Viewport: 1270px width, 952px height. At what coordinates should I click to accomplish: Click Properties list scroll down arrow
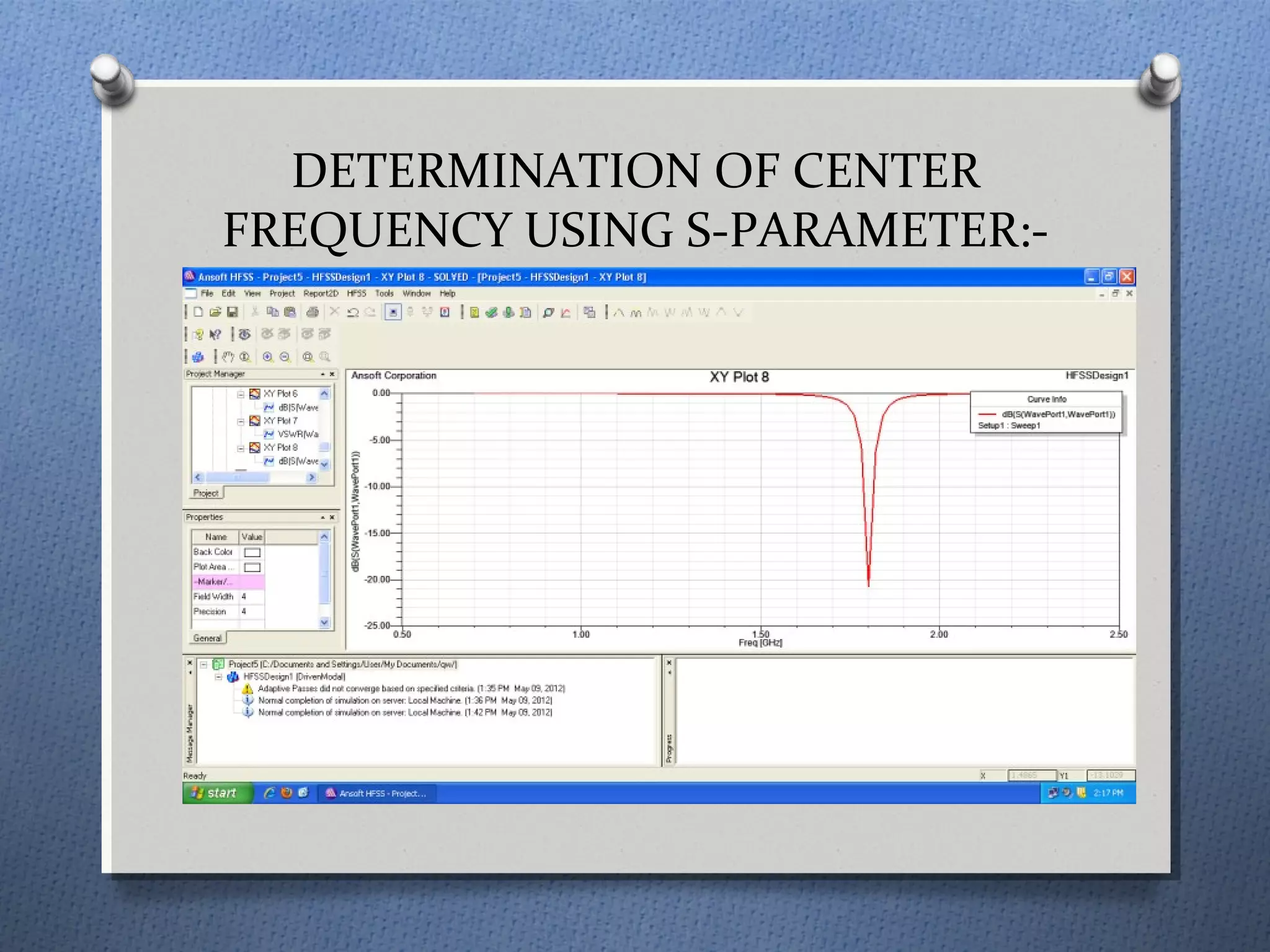click(324, 622)
